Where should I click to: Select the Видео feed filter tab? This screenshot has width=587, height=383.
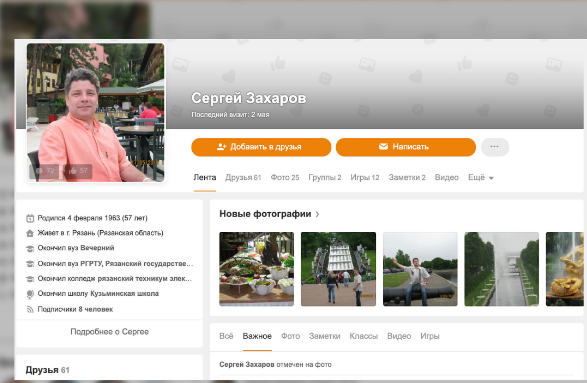399,336
